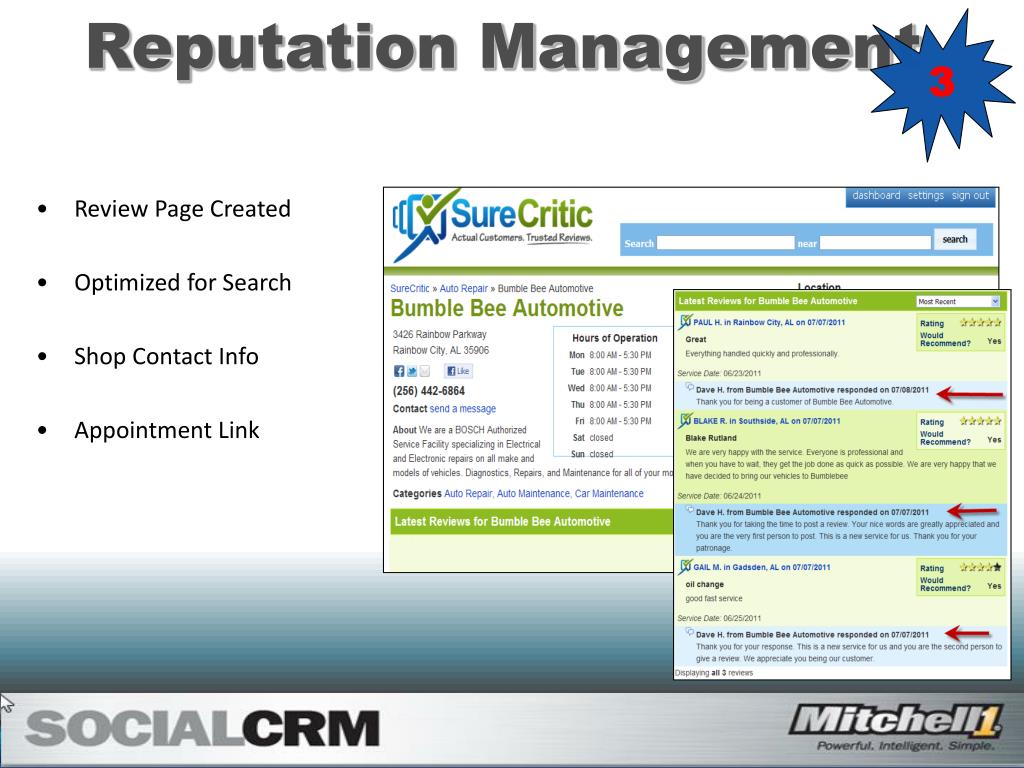Click the 'Displaying all 3 reviews' text
This screenshot has width=1024, height=768.
(x=714, y=673)
